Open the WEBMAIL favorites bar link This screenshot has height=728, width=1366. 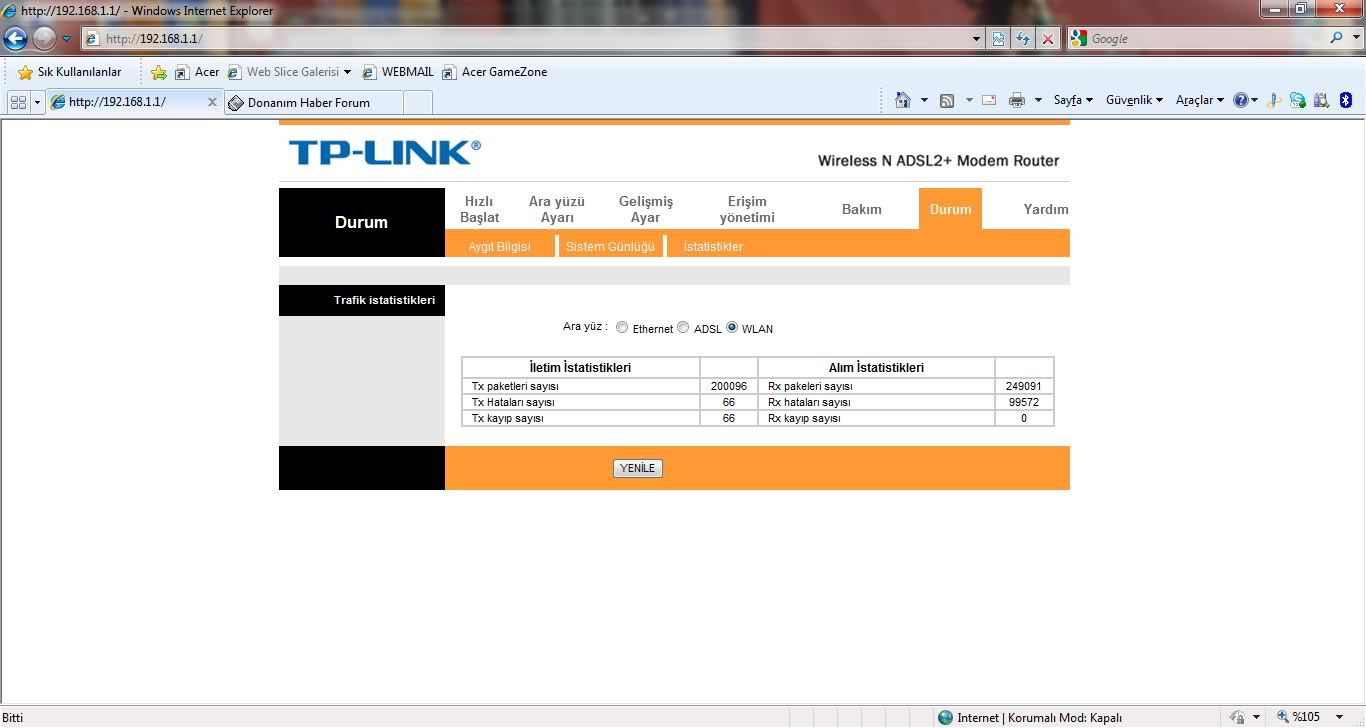(x=398, y=72)
